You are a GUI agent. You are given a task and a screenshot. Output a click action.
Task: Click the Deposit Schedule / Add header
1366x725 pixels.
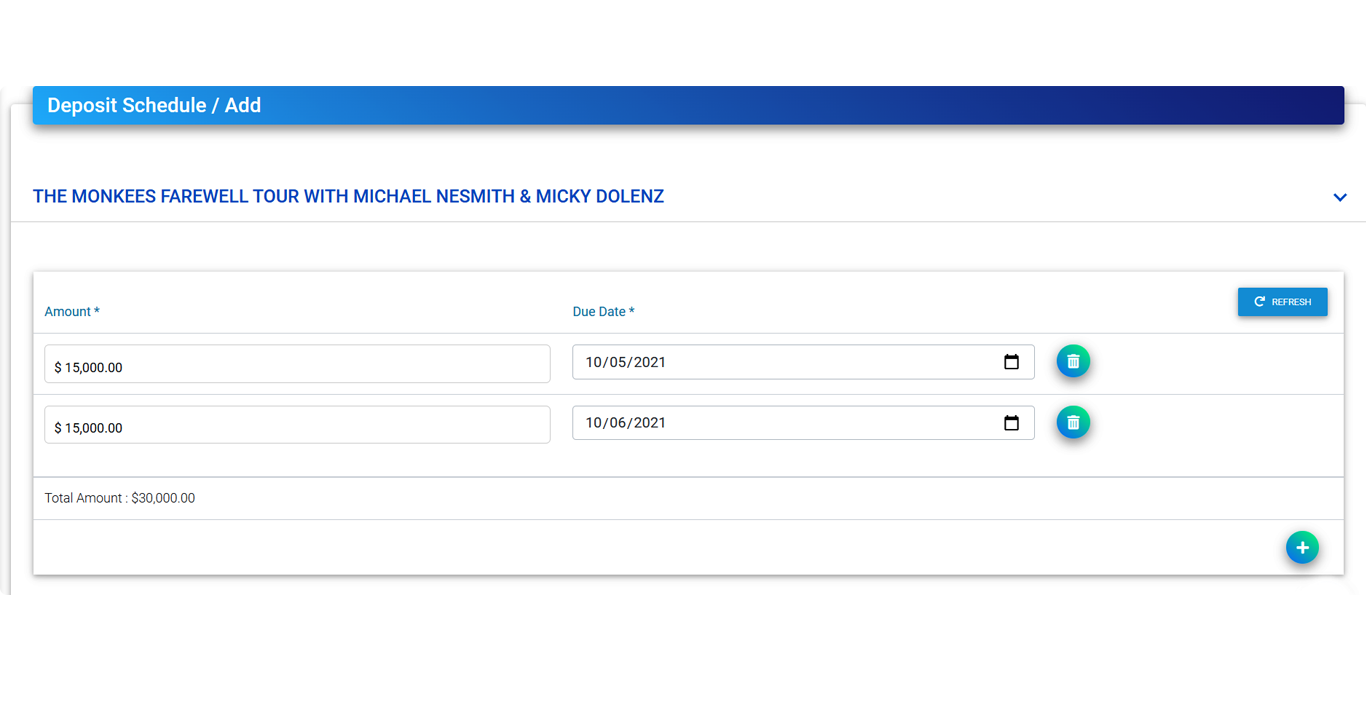(x=153, y=105)
